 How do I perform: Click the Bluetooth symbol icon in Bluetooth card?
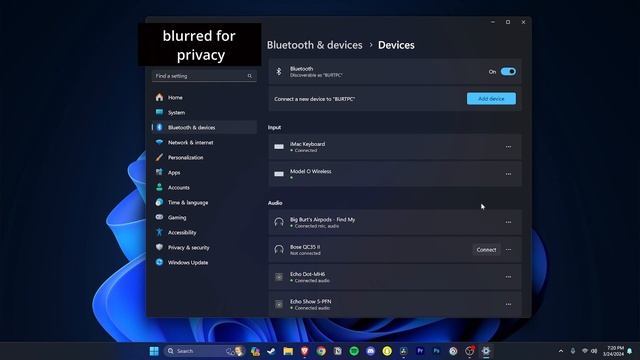coord(279,72)
